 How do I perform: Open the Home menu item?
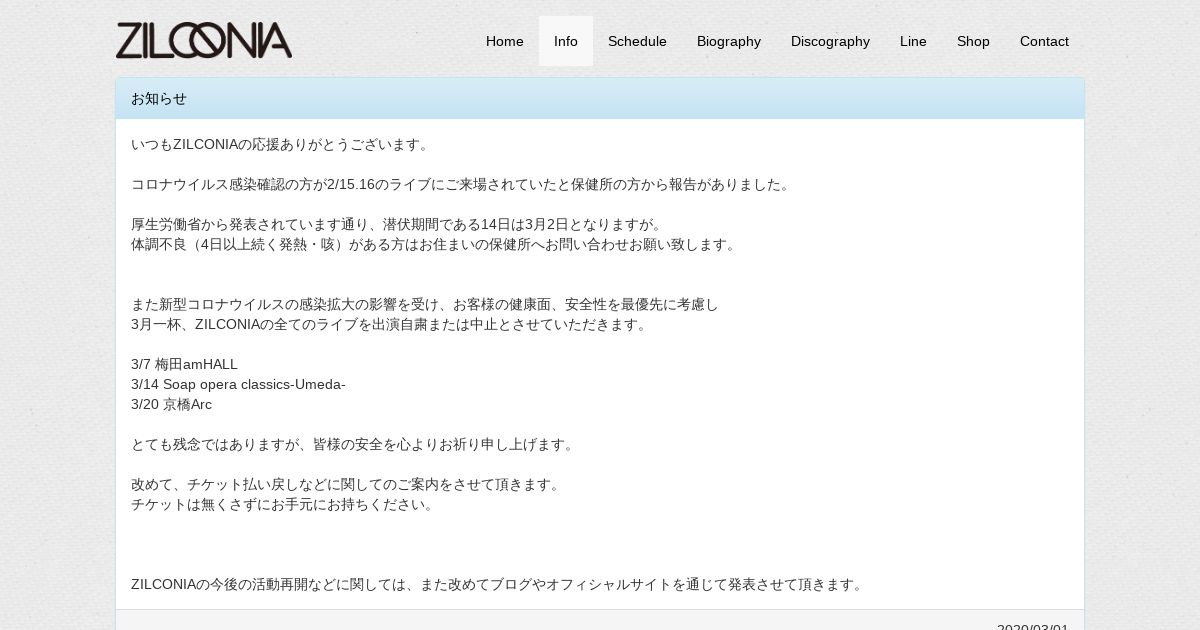(505, 41)
